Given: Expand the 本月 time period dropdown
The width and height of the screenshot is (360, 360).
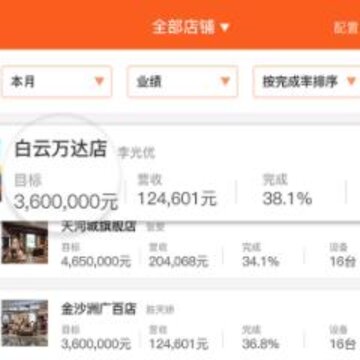Looking at the screenshot, I should (x=57, y=82).
